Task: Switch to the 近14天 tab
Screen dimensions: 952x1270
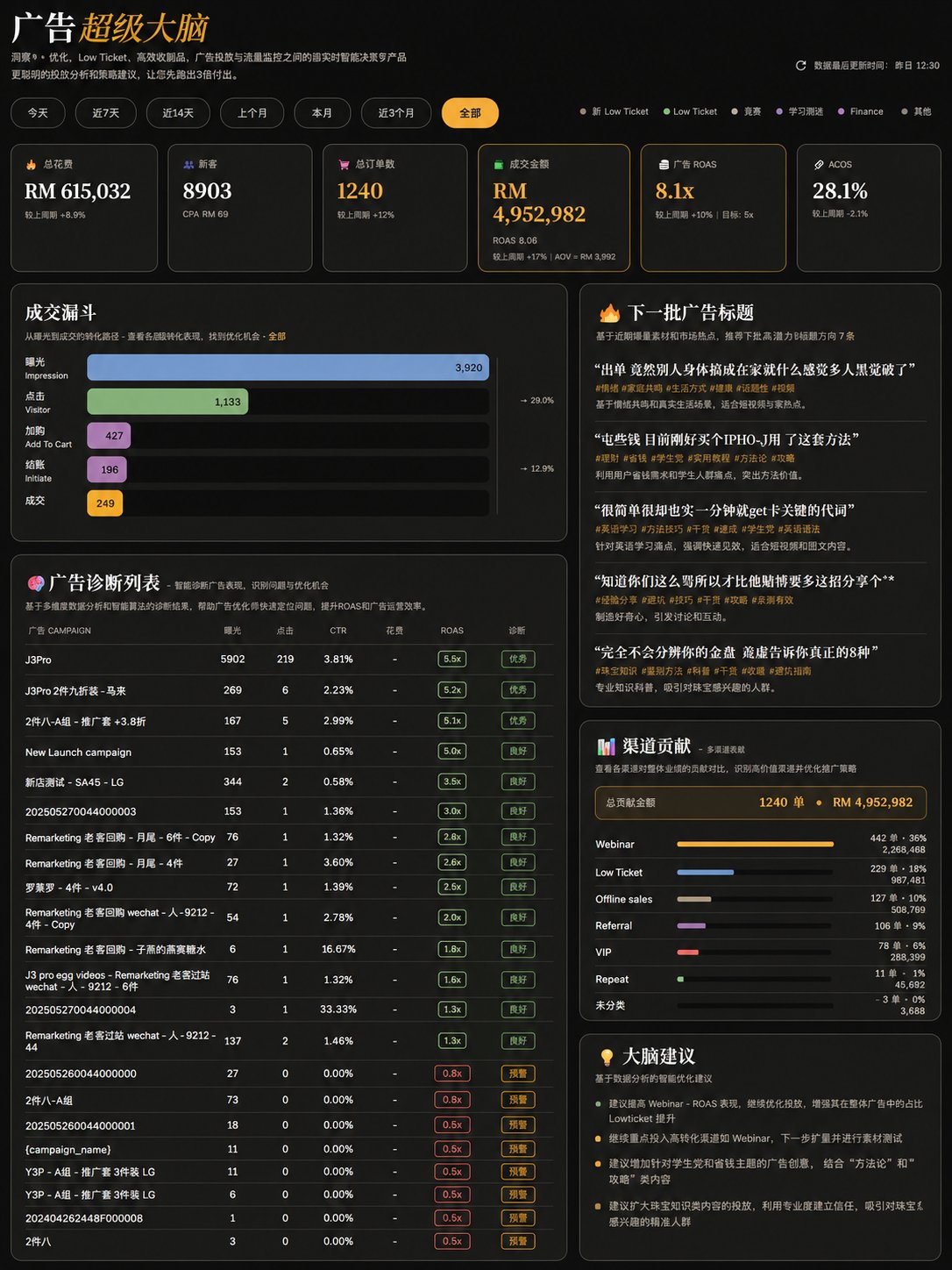Action: (x=178, y=113)
